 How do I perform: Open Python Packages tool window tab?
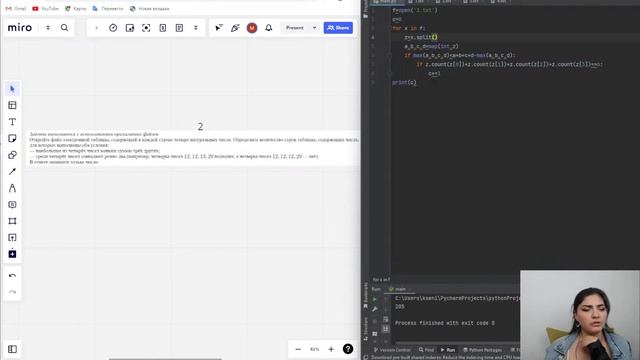(482, 350)
